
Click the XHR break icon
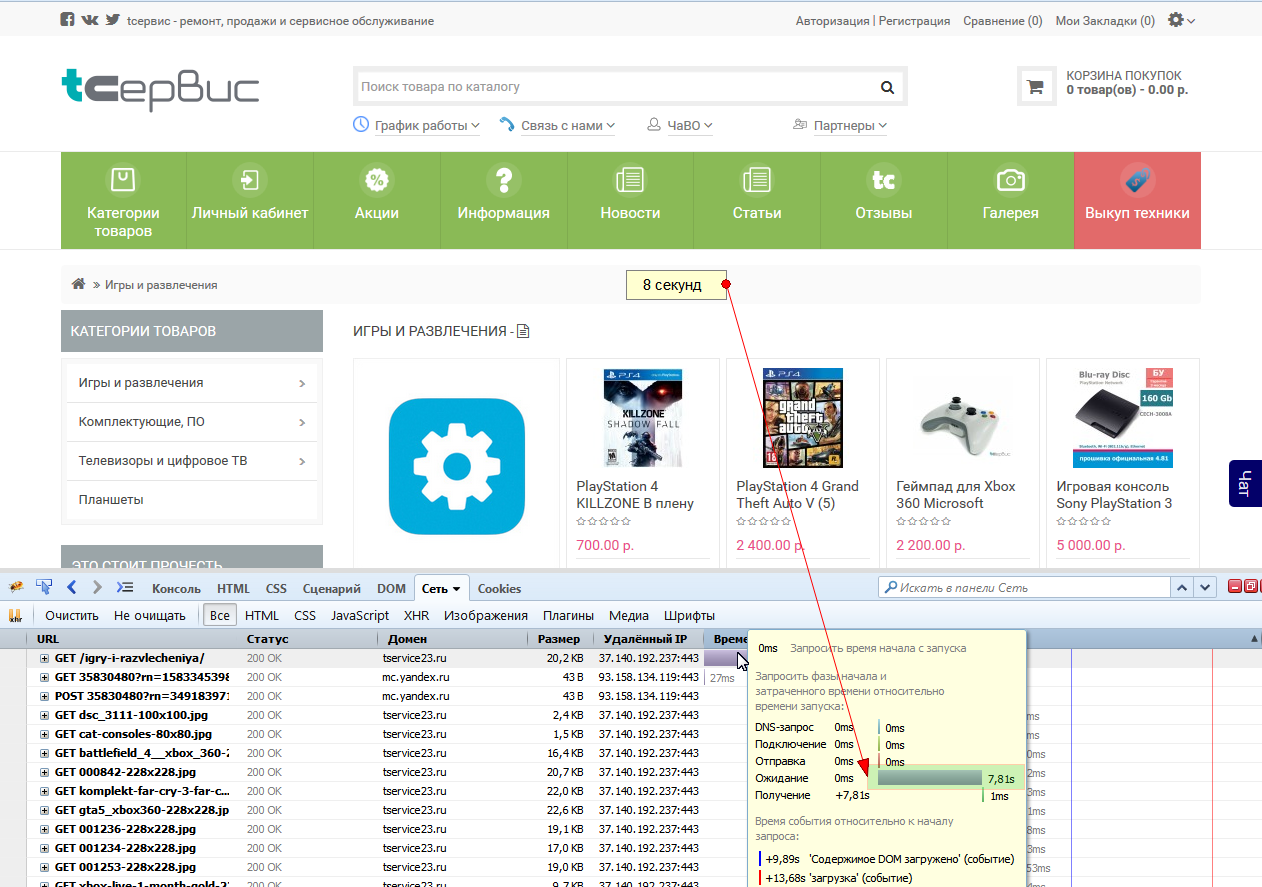click(16, 615)
